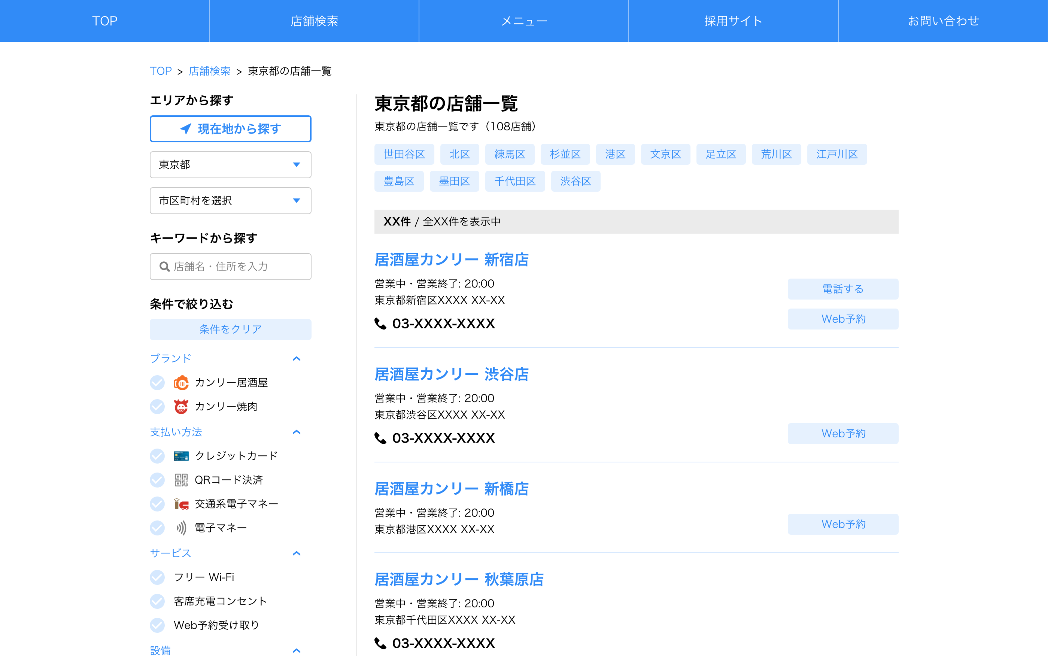Viewport: 1048px width, 656px height.
Task: Click the credit card icon beside クレジットカード
Action: (x=181, y=456)
